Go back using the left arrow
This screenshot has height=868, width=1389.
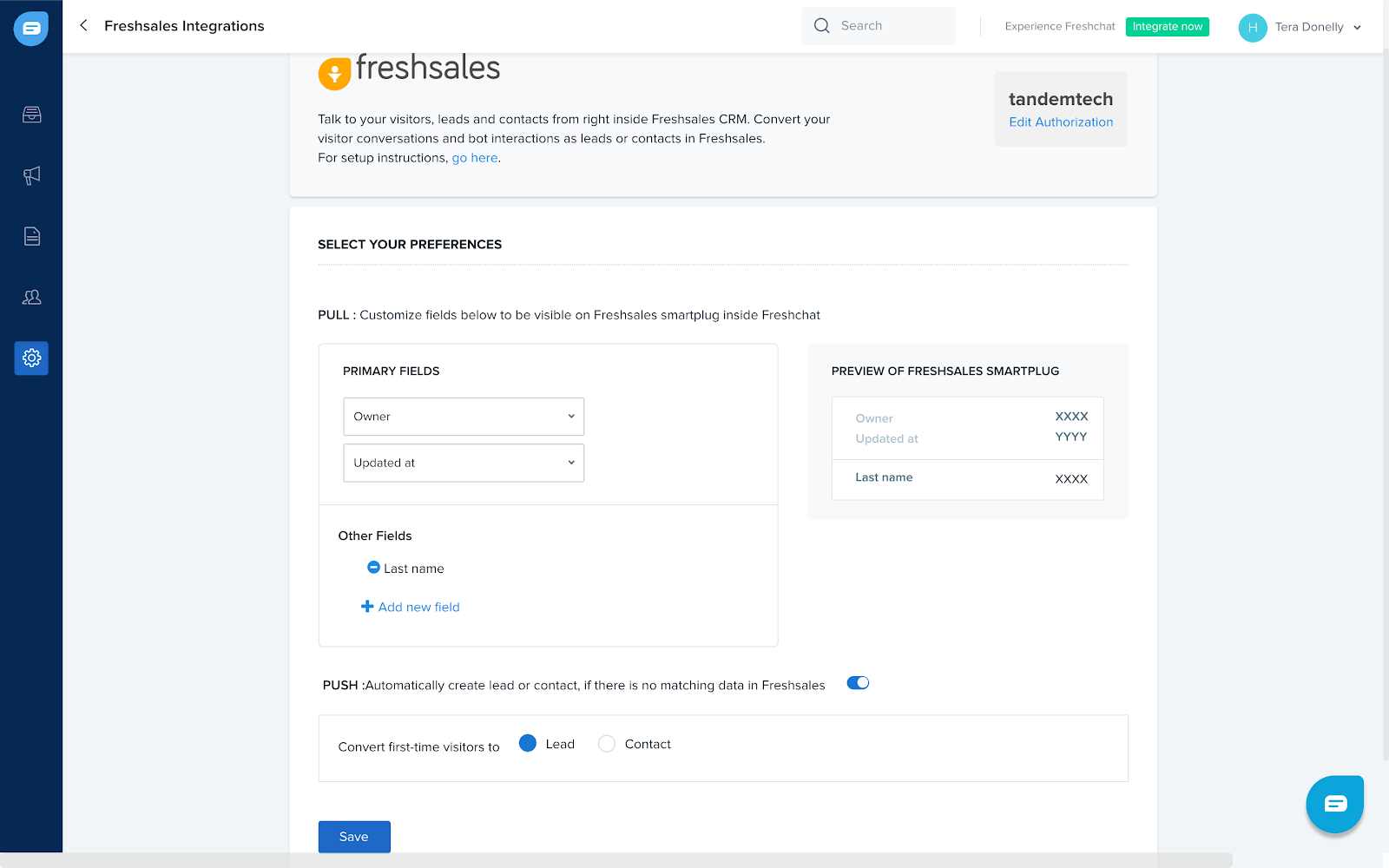tap(83, 26)
